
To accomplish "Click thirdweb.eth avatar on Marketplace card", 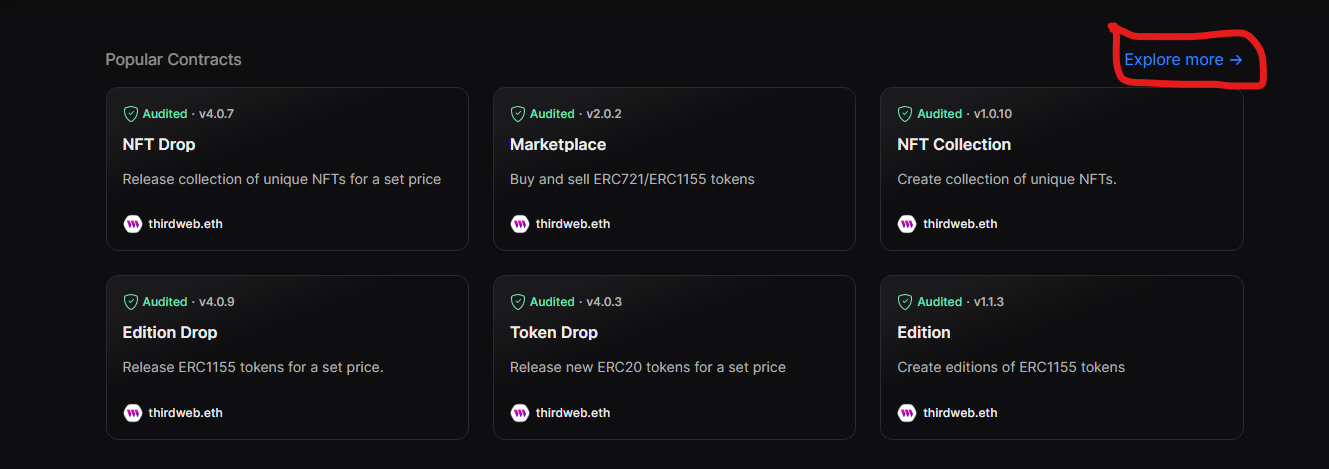I will tap(519, 224).
